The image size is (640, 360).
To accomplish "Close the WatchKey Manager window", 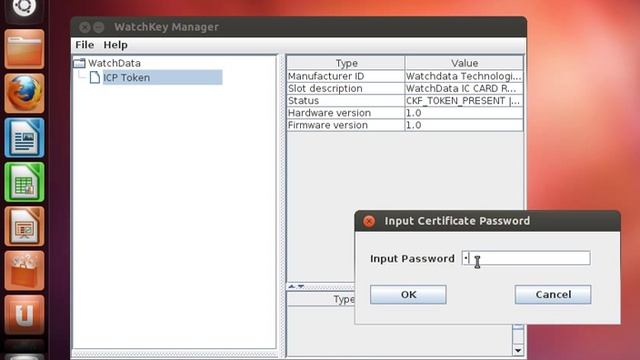I will (85, 27).
